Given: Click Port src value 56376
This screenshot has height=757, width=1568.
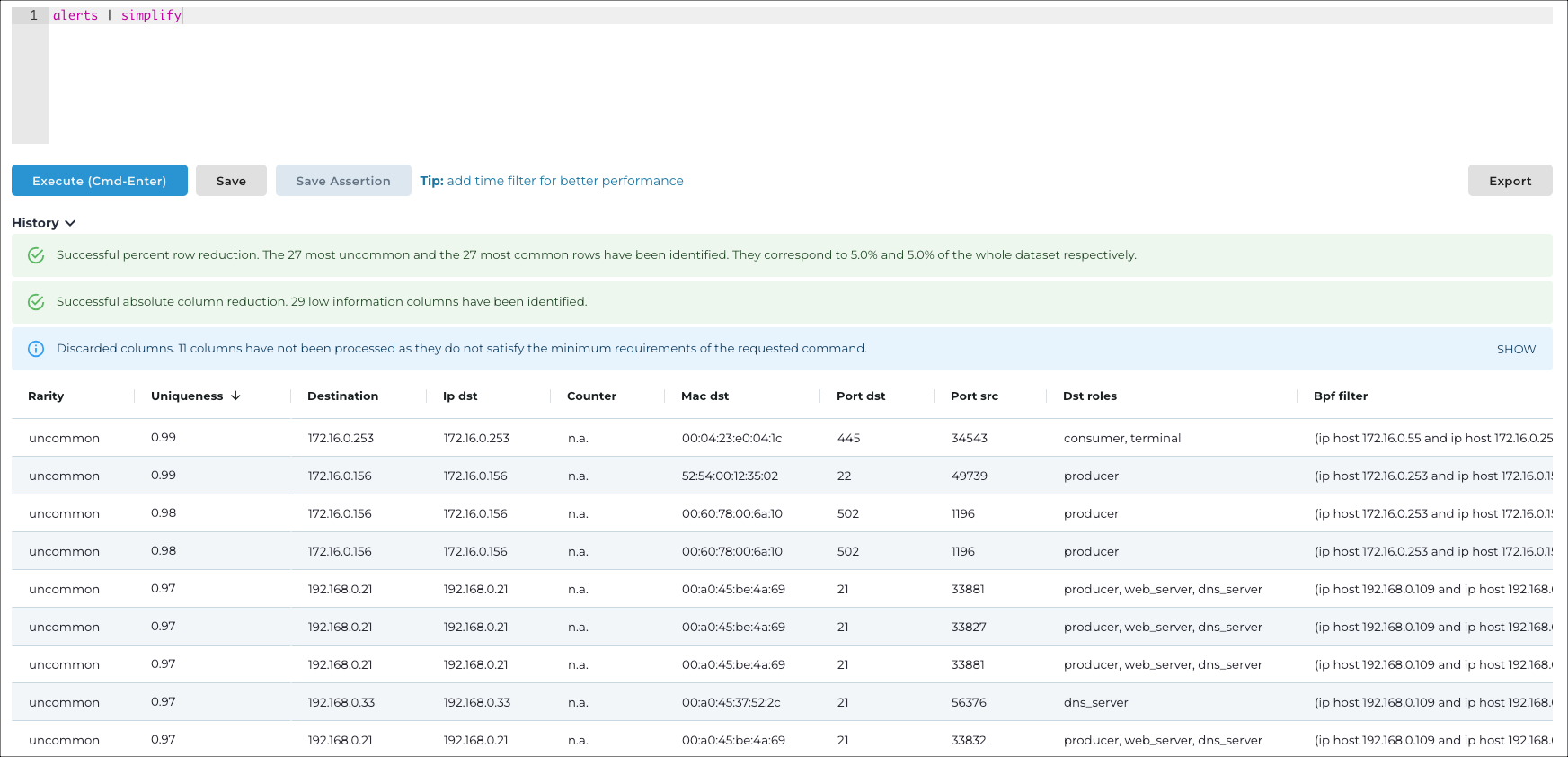Looking at the screenshot, I should point(969,702).
